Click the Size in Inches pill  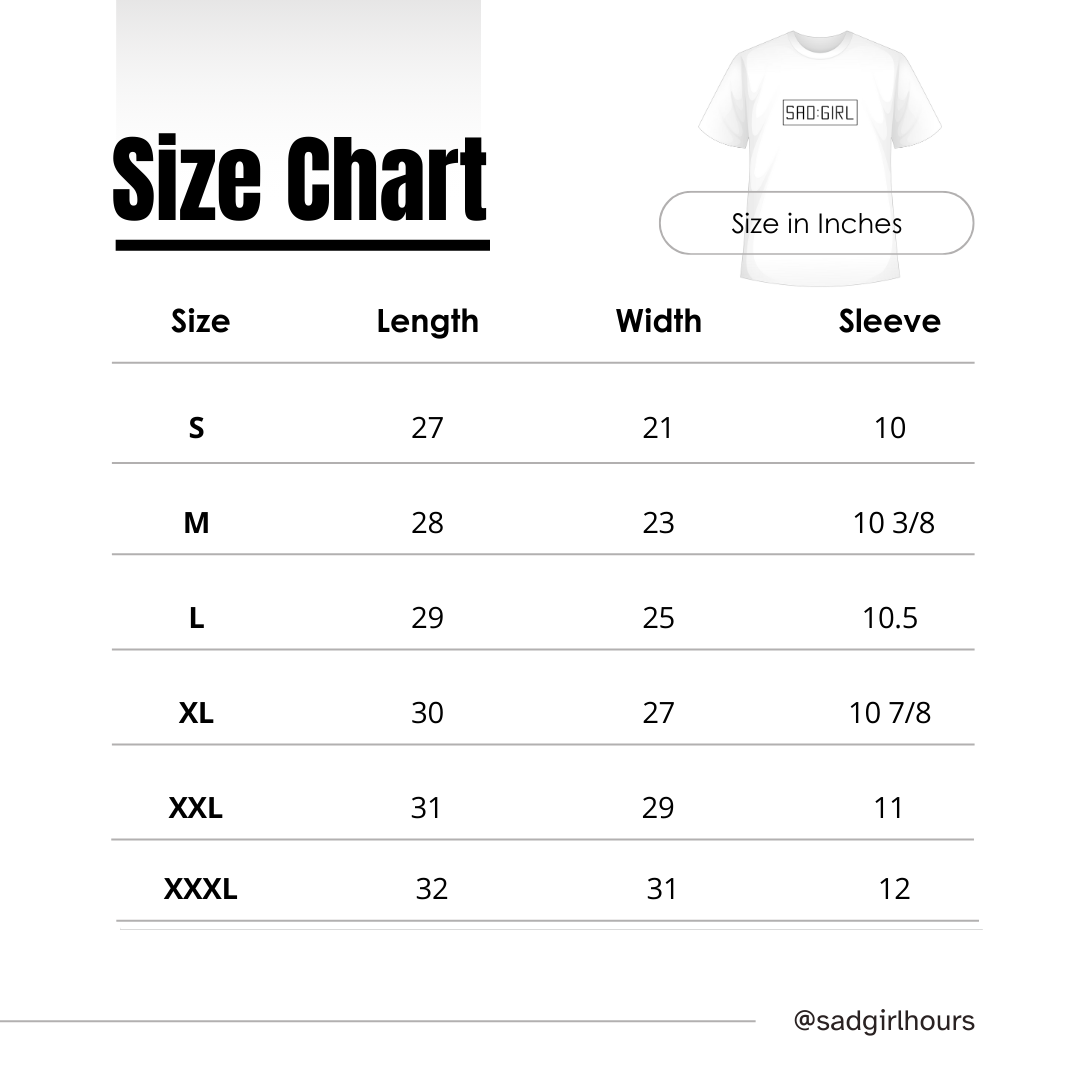[x=816, y=223]
